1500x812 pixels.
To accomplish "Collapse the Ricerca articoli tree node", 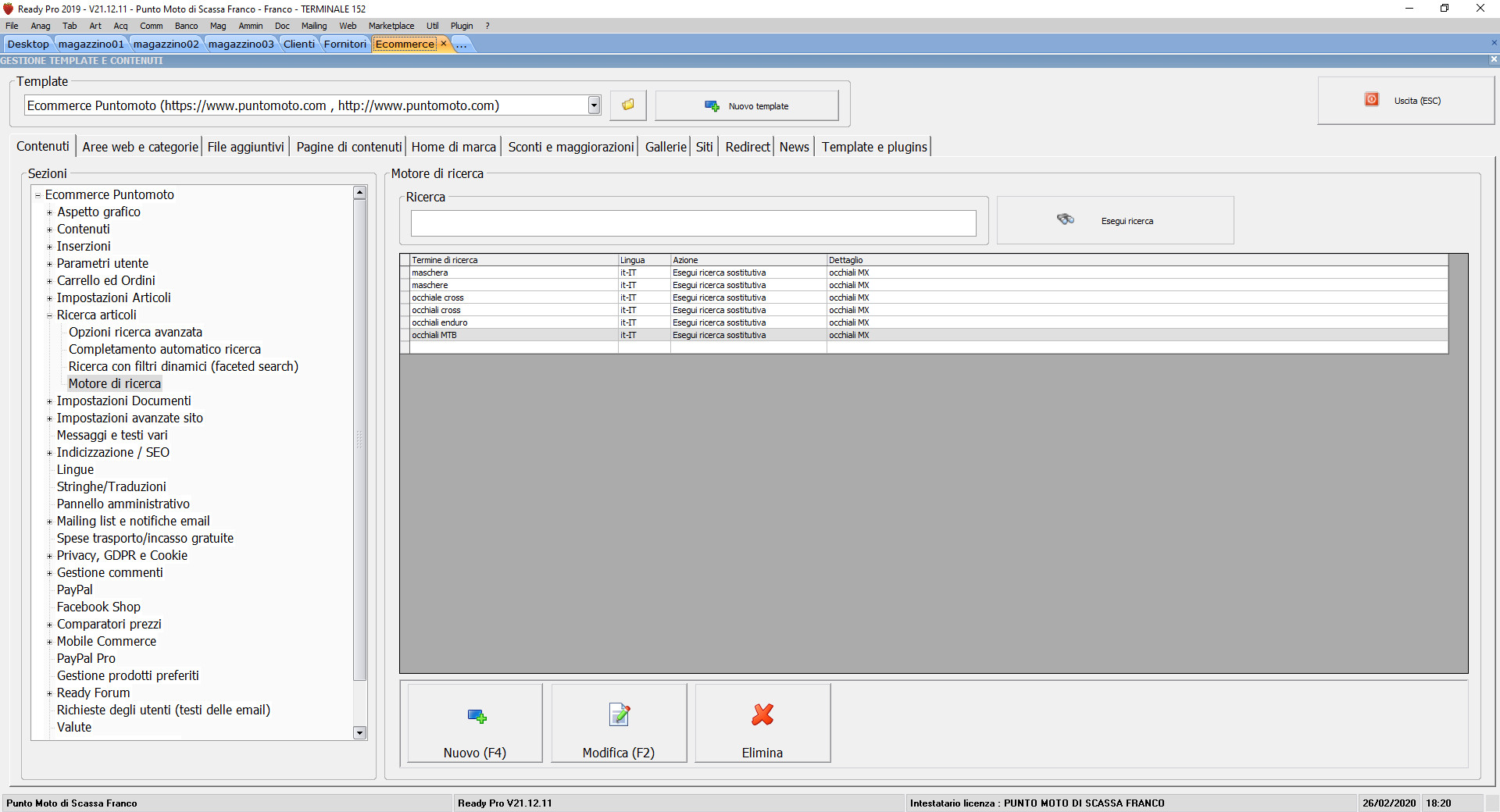I will pyautogui.click(x=49, y=315).
